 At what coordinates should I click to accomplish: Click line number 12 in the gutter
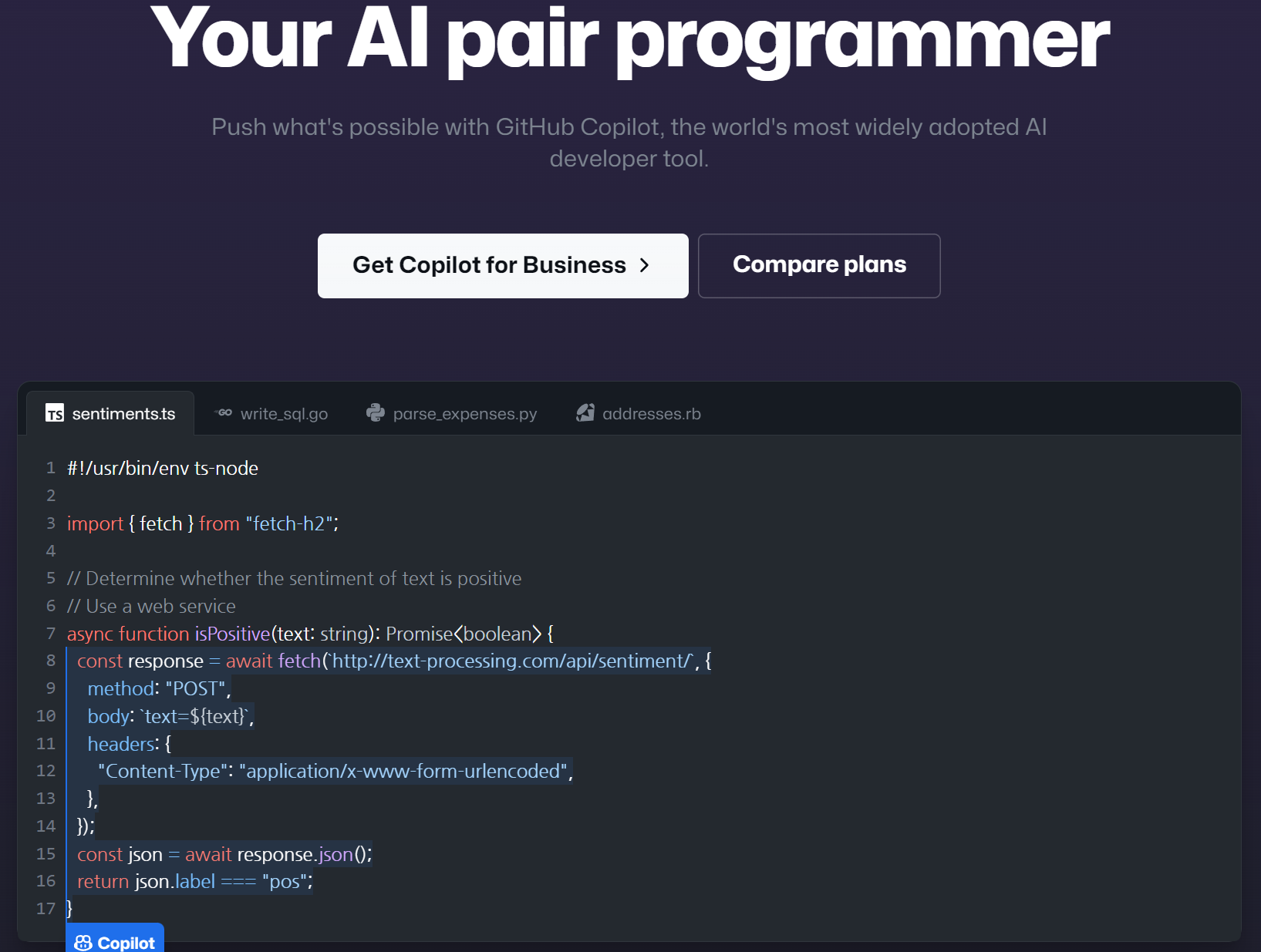46,771
